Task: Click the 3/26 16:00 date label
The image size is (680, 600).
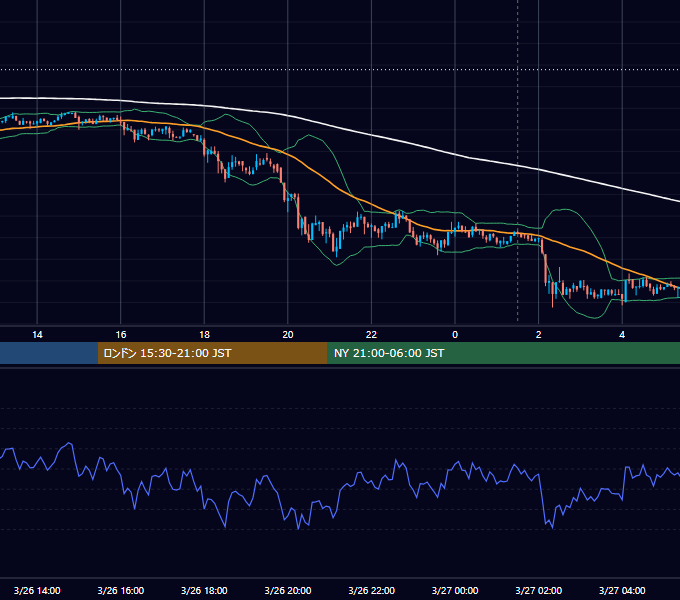Action: click(x=121, y=590)
